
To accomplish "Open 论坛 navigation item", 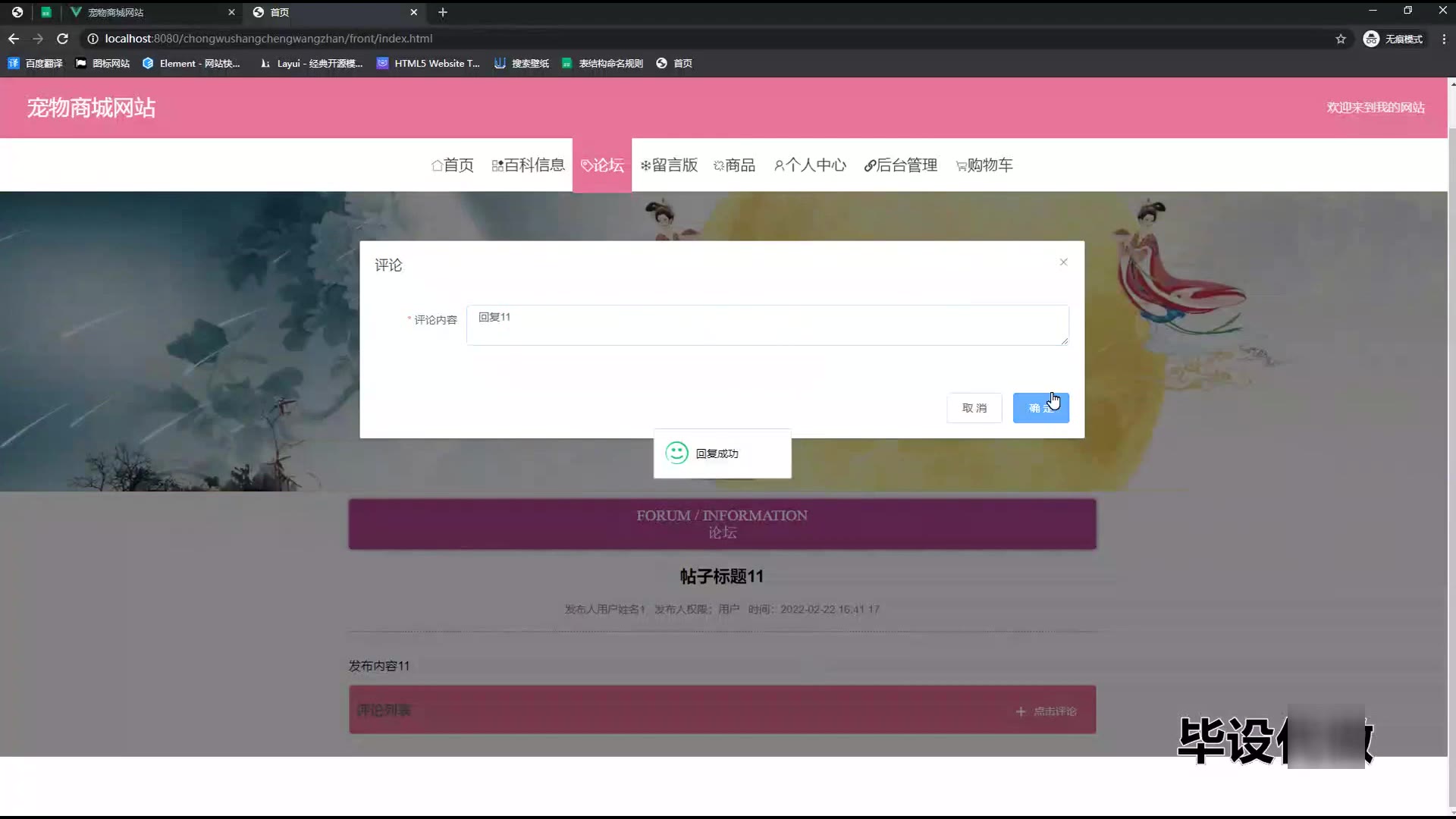I will click(x=602, y=165).
